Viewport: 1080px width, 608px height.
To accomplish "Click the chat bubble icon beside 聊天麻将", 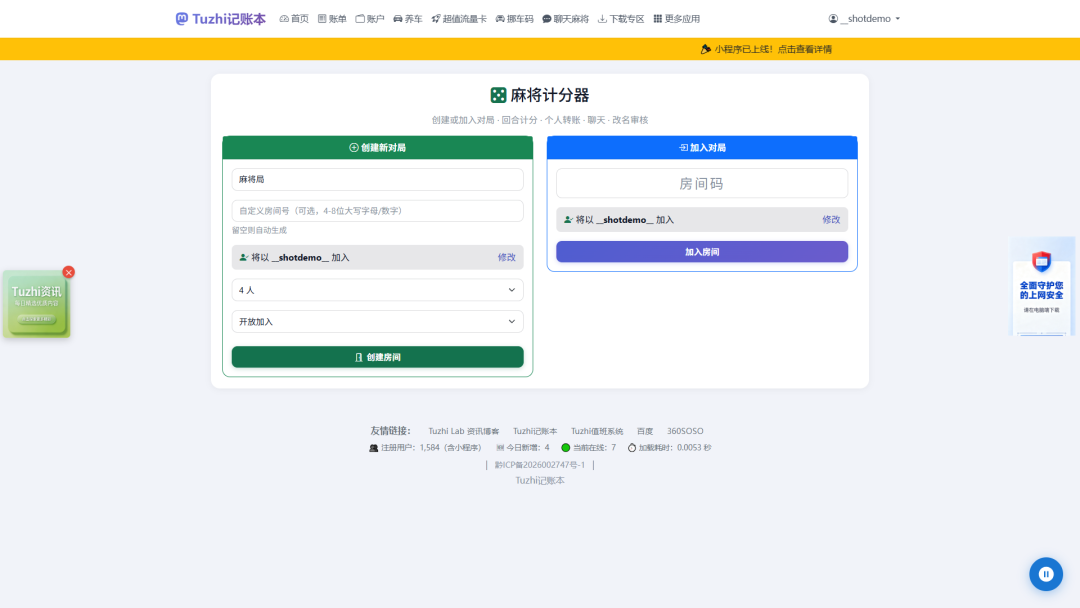I will click(x=547, y=19).
